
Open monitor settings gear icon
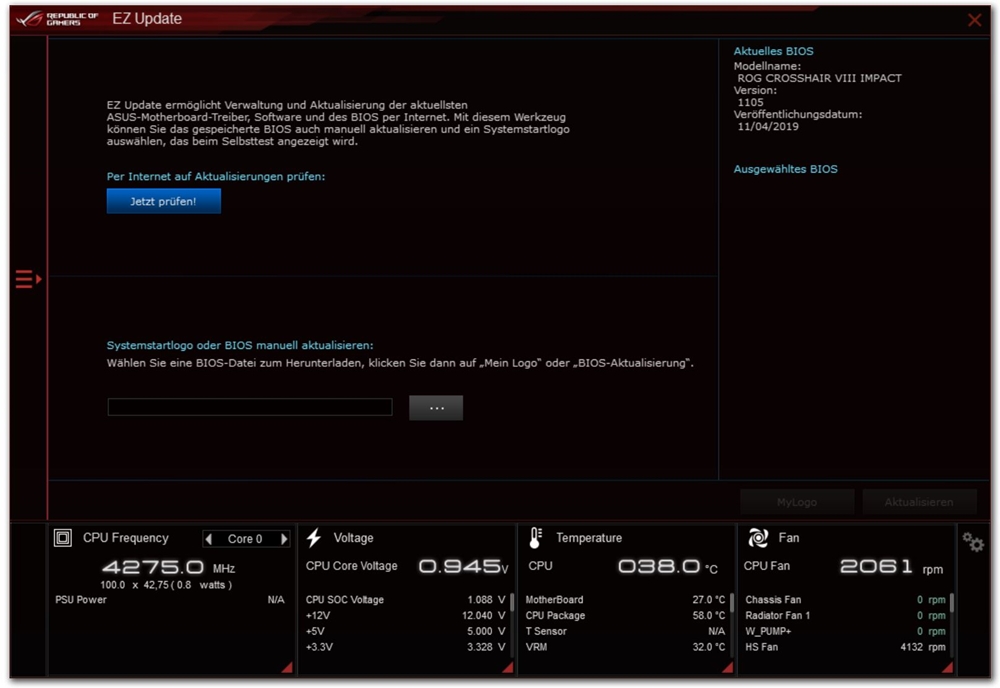[x=973, y=542]
